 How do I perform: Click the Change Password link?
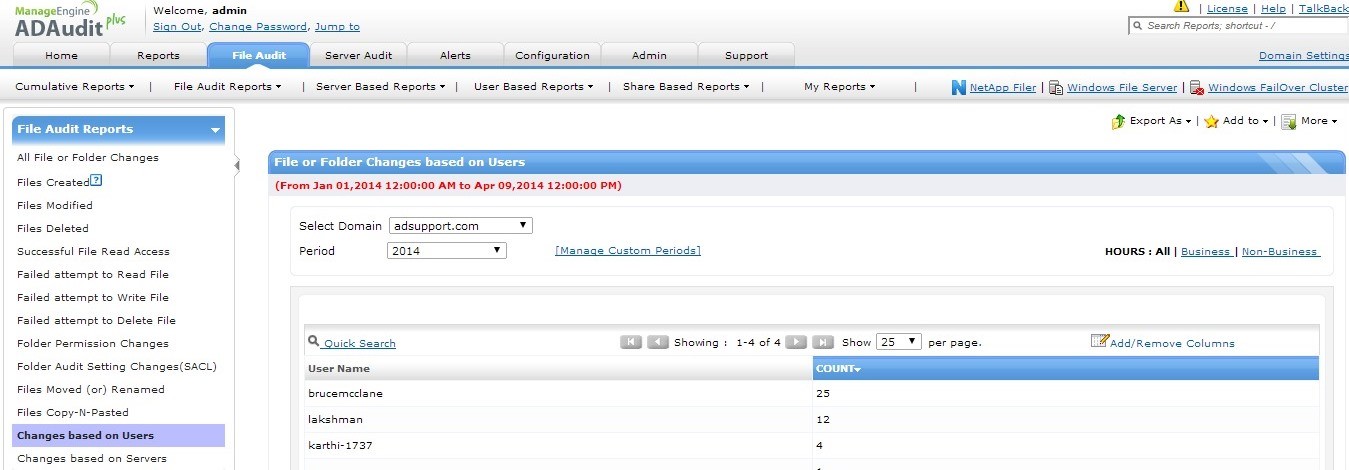[258, 27]
